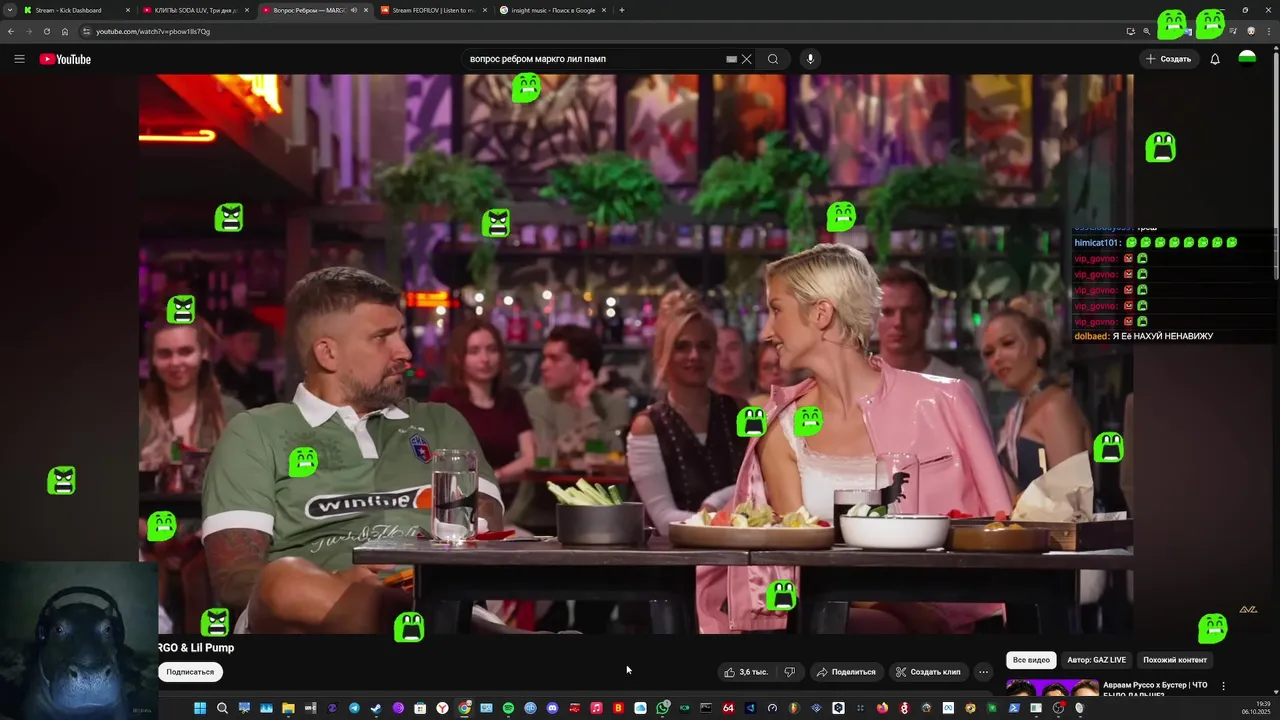Open the tab search dropdown arrow
This screenshot has width=1280, height=720.
[10, 10]
